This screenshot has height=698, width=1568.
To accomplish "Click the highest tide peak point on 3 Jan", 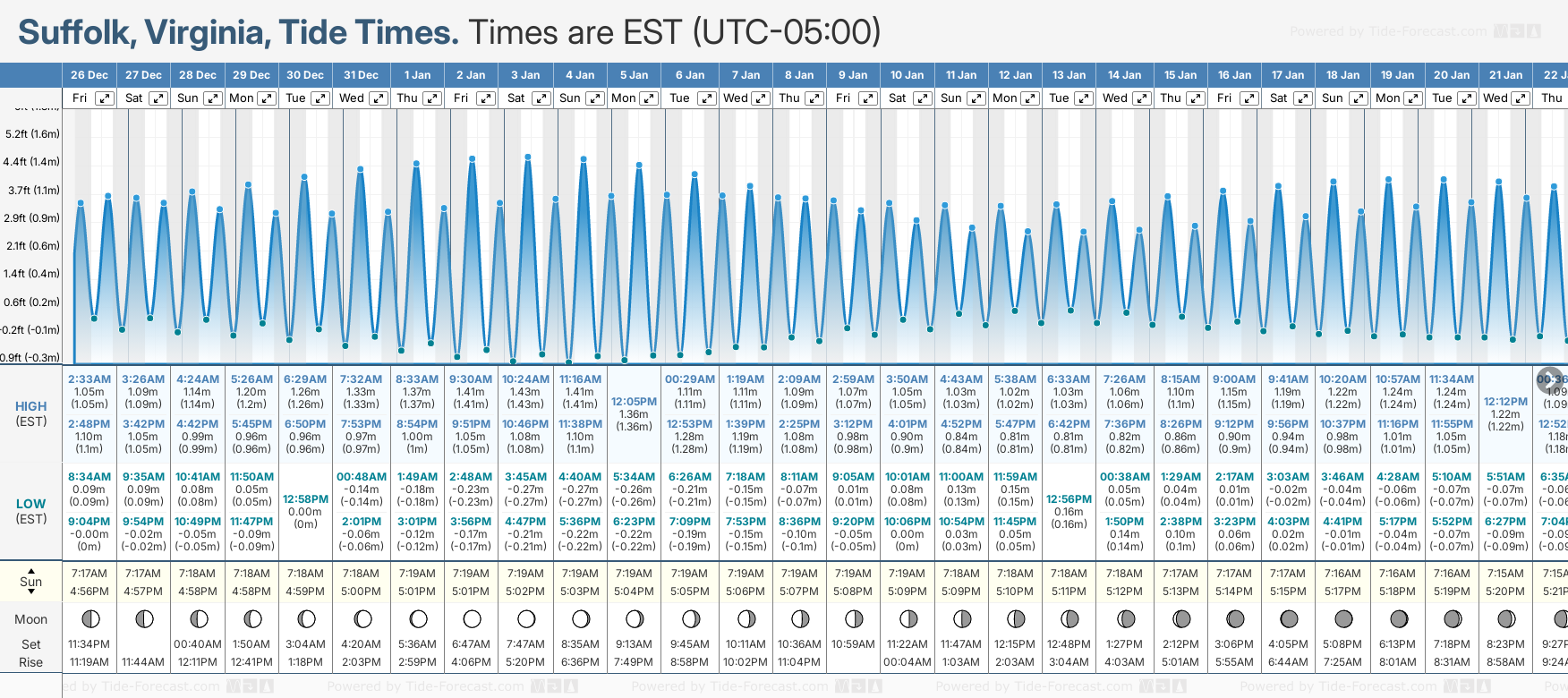I will point(528,157).
